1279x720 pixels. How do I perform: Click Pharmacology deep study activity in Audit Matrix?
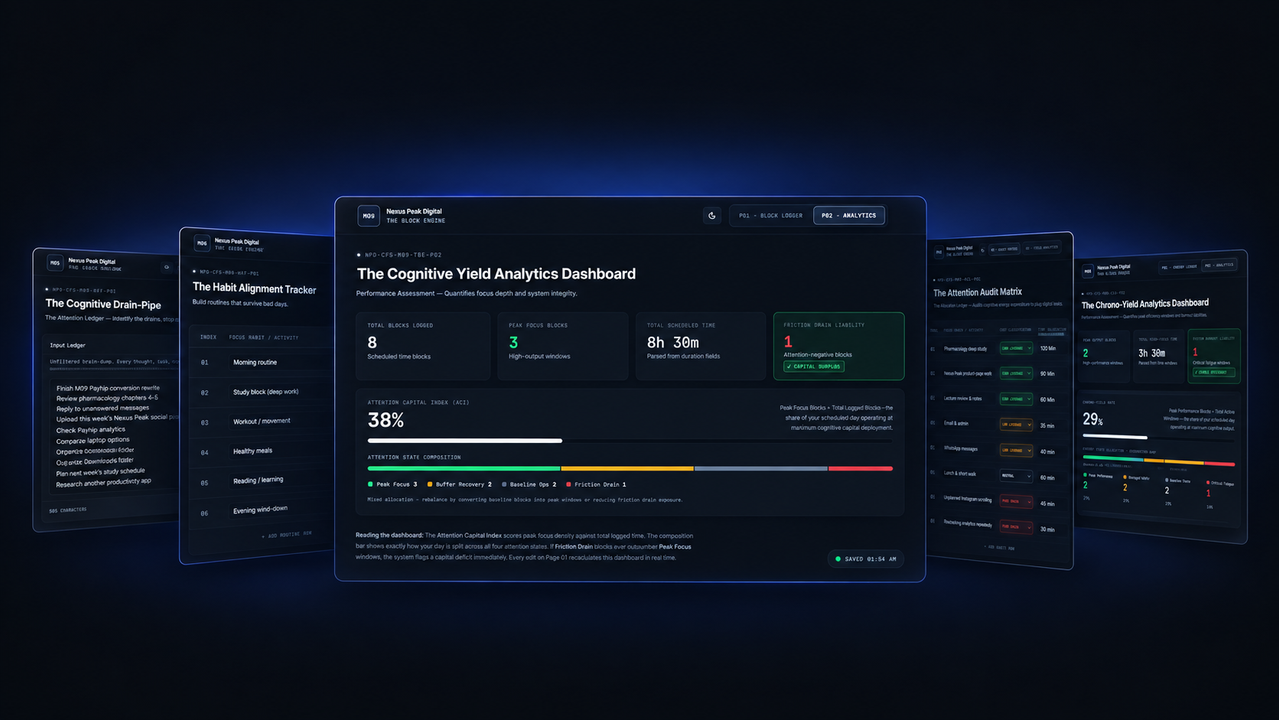click(965, 349)
